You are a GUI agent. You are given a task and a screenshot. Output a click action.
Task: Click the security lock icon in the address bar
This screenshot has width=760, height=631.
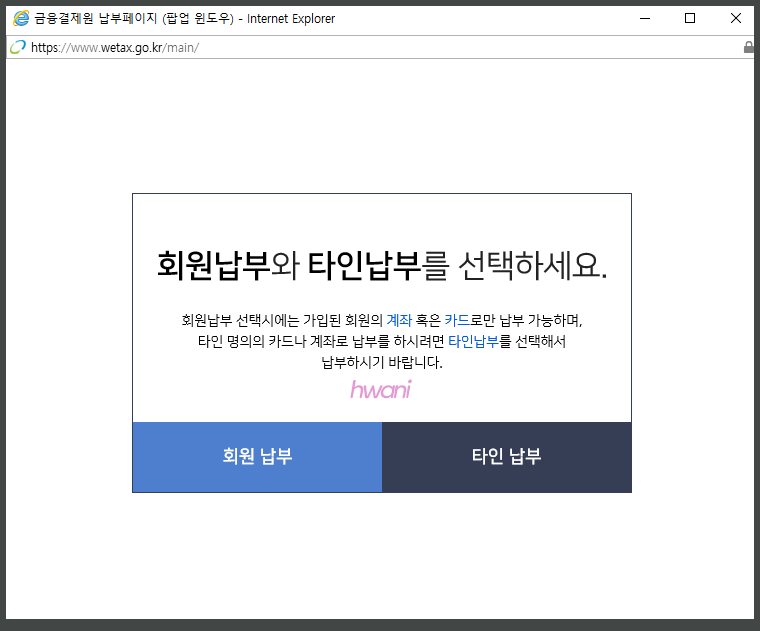(749, 47)
